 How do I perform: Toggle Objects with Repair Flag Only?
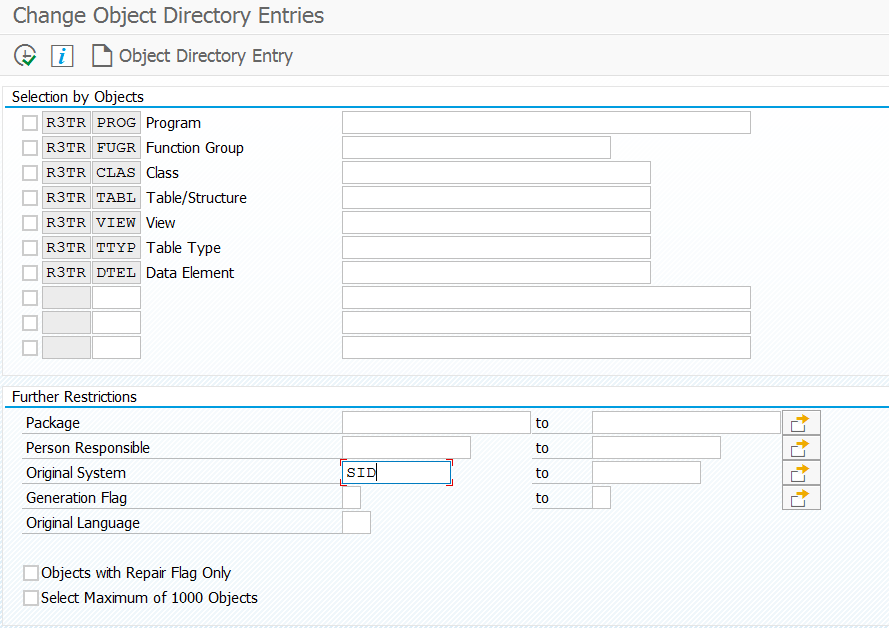(31, 573)
